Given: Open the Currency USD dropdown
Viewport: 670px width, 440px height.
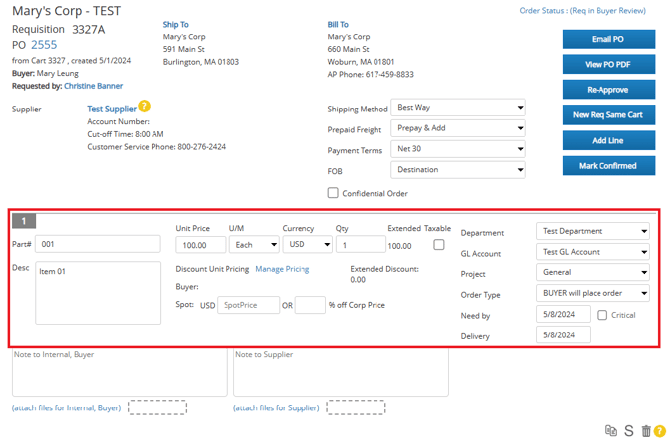Looking at the screenshot, I should (x=307, y=245).
